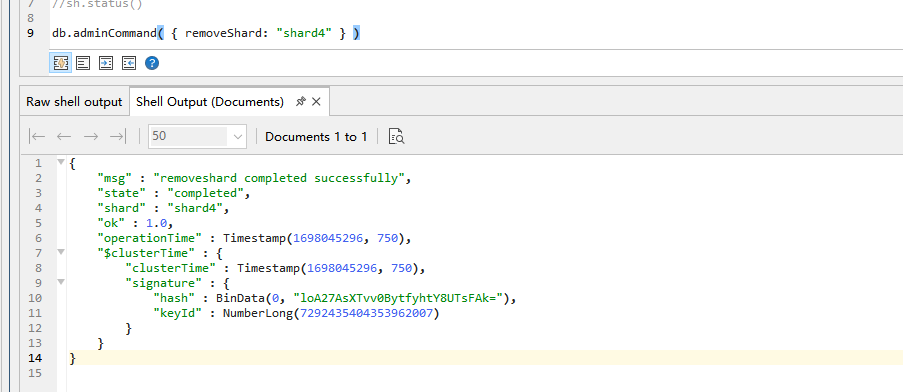Open the document search viewer icon

396,136
